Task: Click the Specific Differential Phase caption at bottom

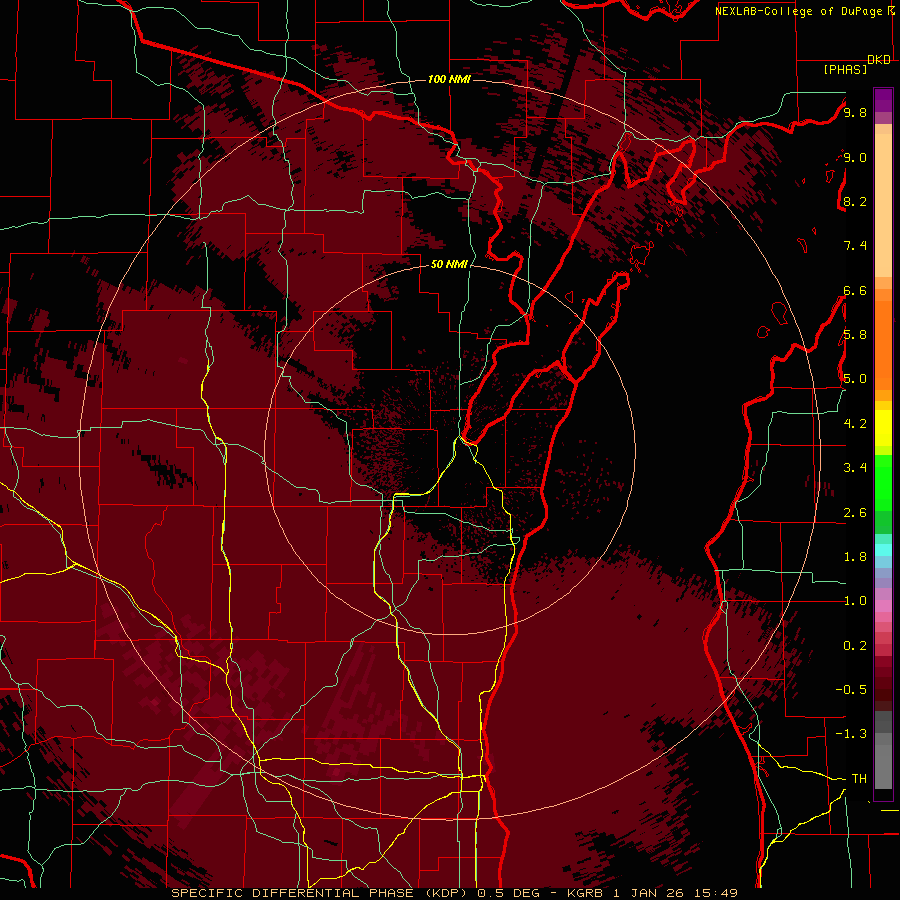Action: [454, 893]
